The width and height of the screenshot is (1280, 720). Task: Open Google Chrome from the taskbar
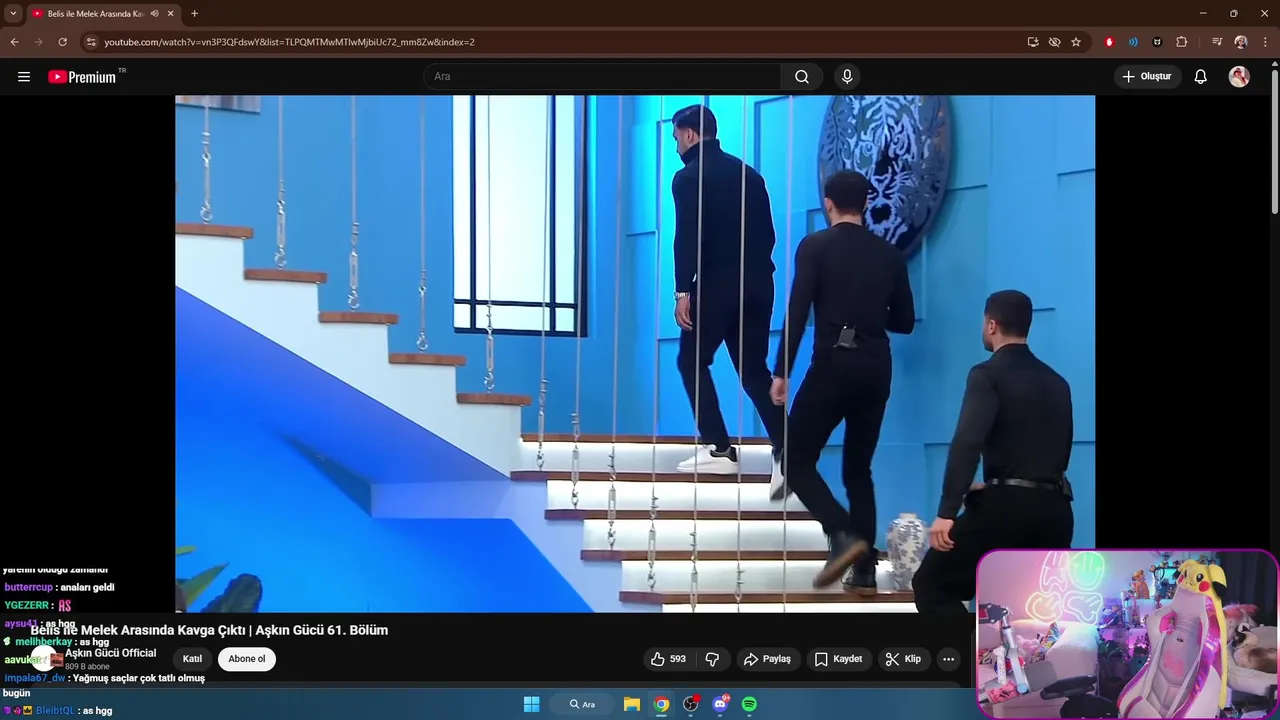661,704
